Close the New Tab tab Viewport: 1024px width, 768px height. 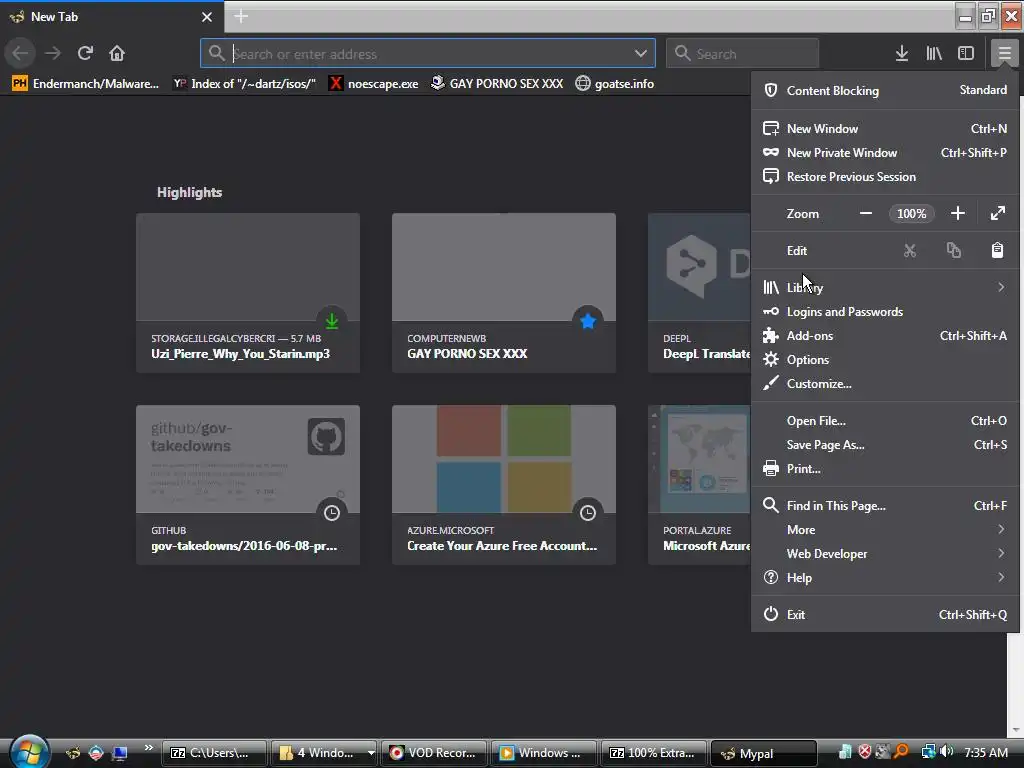click(207, 17)
